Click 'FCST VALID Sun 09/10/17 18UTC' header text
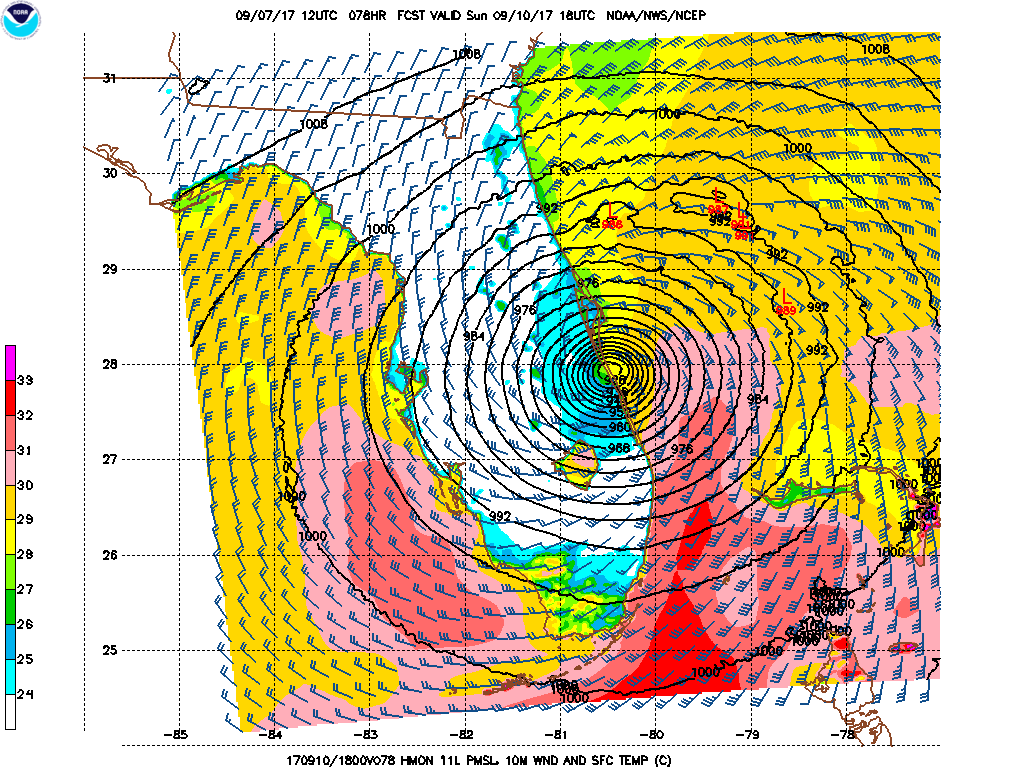 pos(496,15)
